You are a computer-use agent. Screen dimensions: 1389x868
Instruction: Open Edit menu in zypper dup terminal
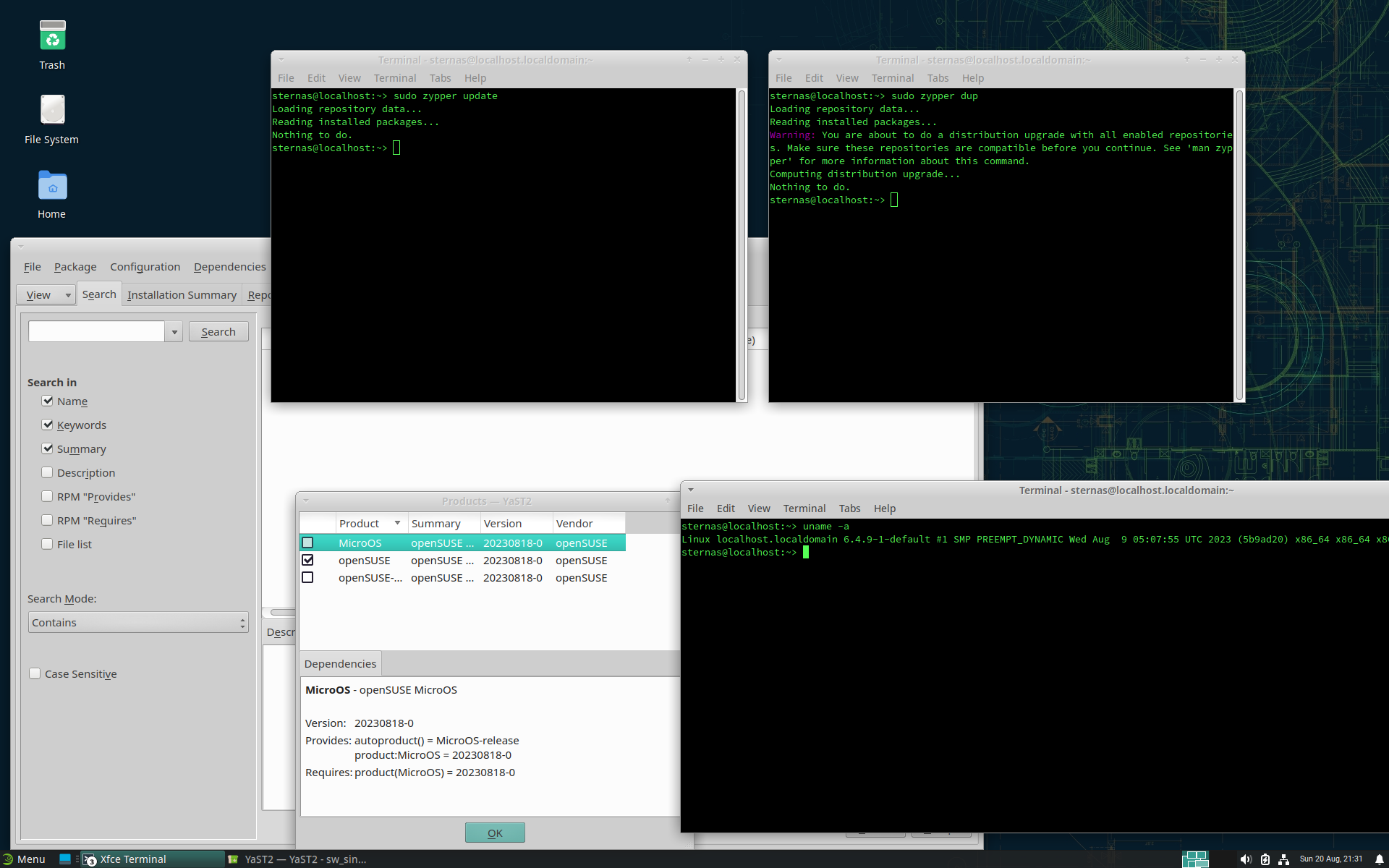pos(814,77)
